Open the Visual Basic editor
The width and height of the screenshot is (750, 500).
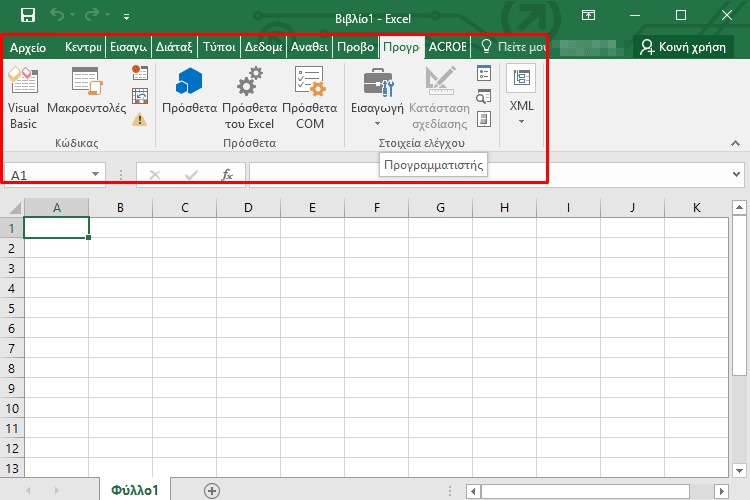(23, 98)
